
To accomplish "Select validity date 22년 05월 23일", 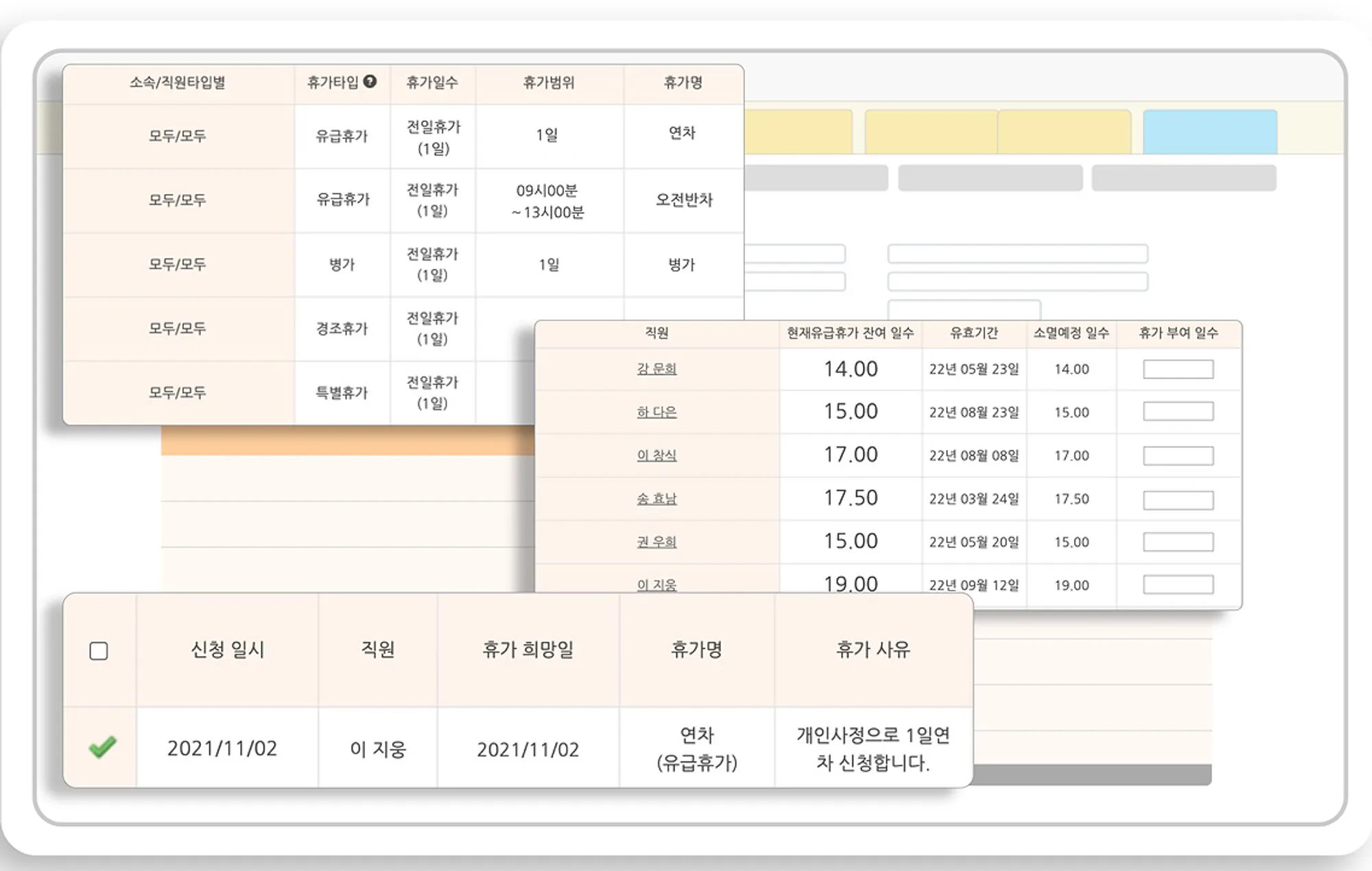I will pos(974,369).
